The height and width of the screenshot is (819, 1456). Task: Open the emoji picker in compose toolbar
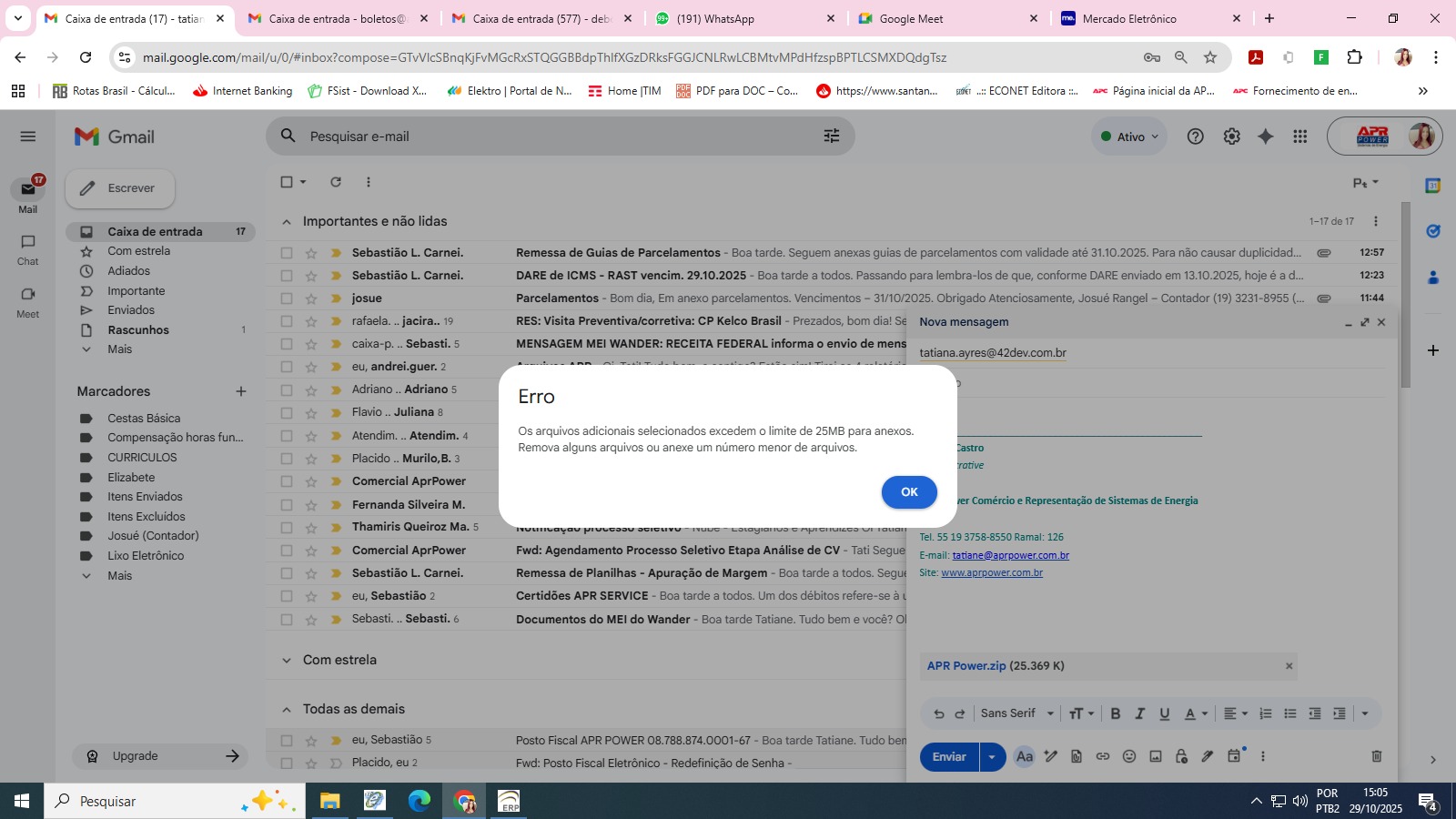click(x=1128, y=756)
